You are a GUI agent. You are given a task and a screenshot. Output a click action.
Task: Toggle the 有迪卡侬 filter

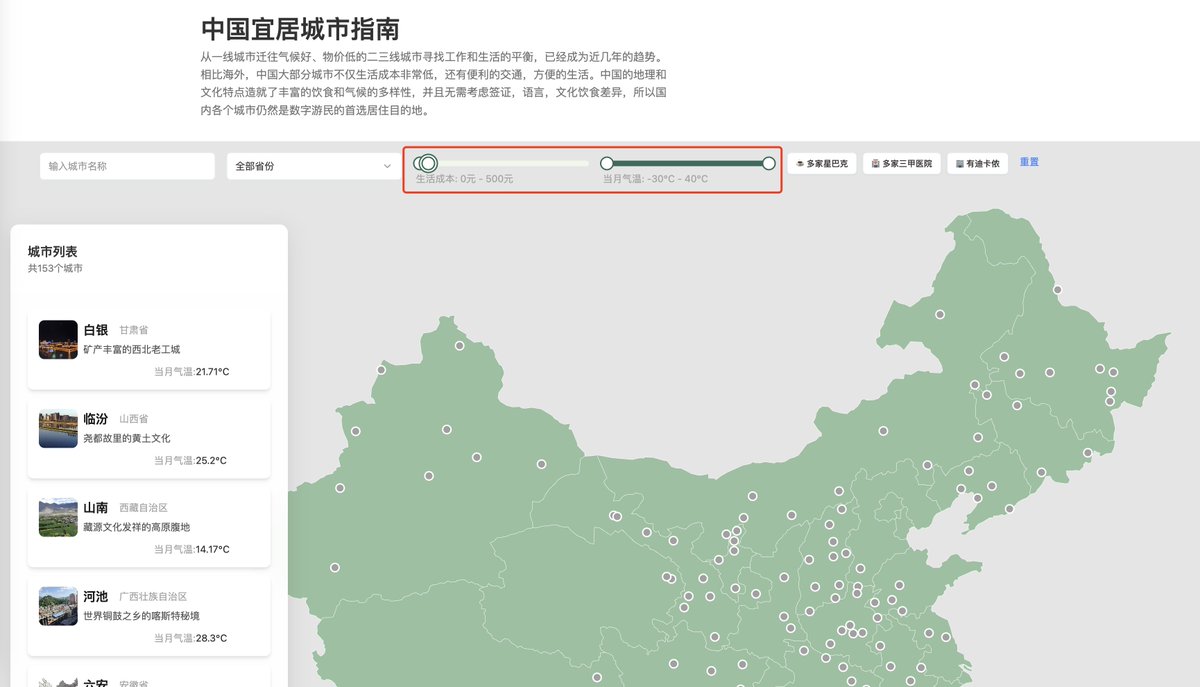[977, 163]
